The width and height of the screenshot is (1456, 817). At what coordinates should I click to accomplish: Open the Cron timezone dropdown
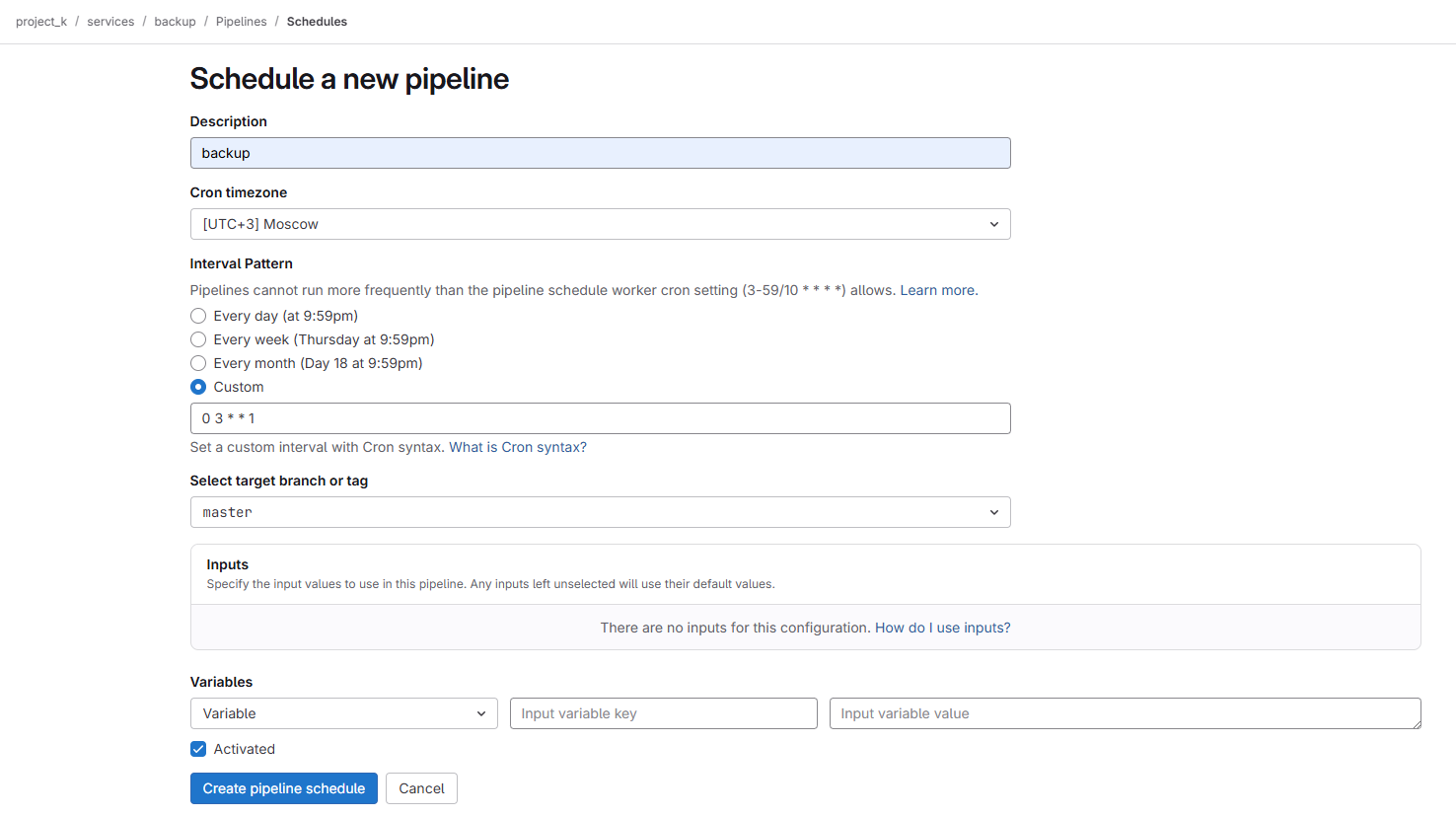600,224
